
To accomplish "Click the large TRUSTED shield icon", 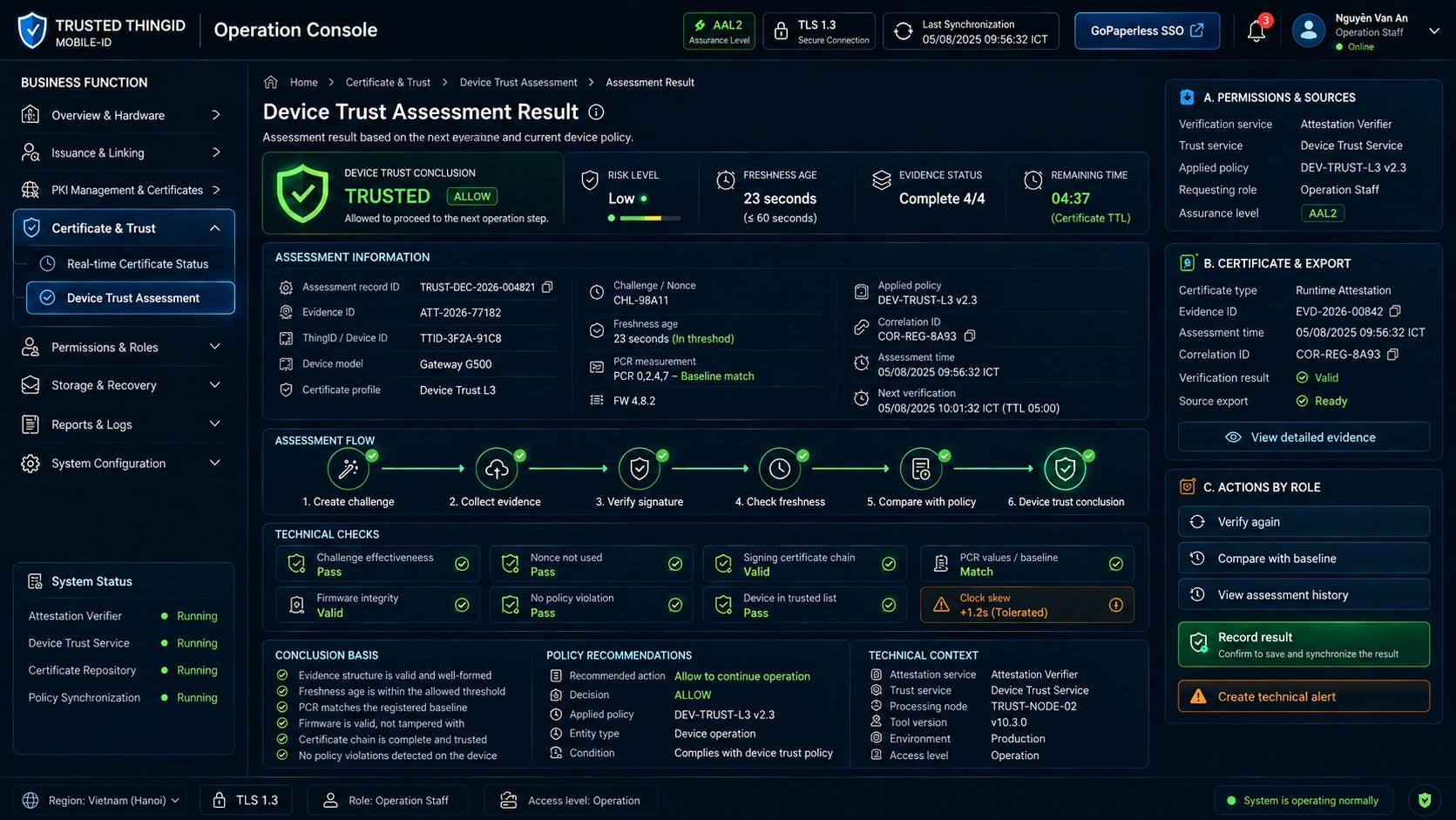I will click(x=302, y=193).
